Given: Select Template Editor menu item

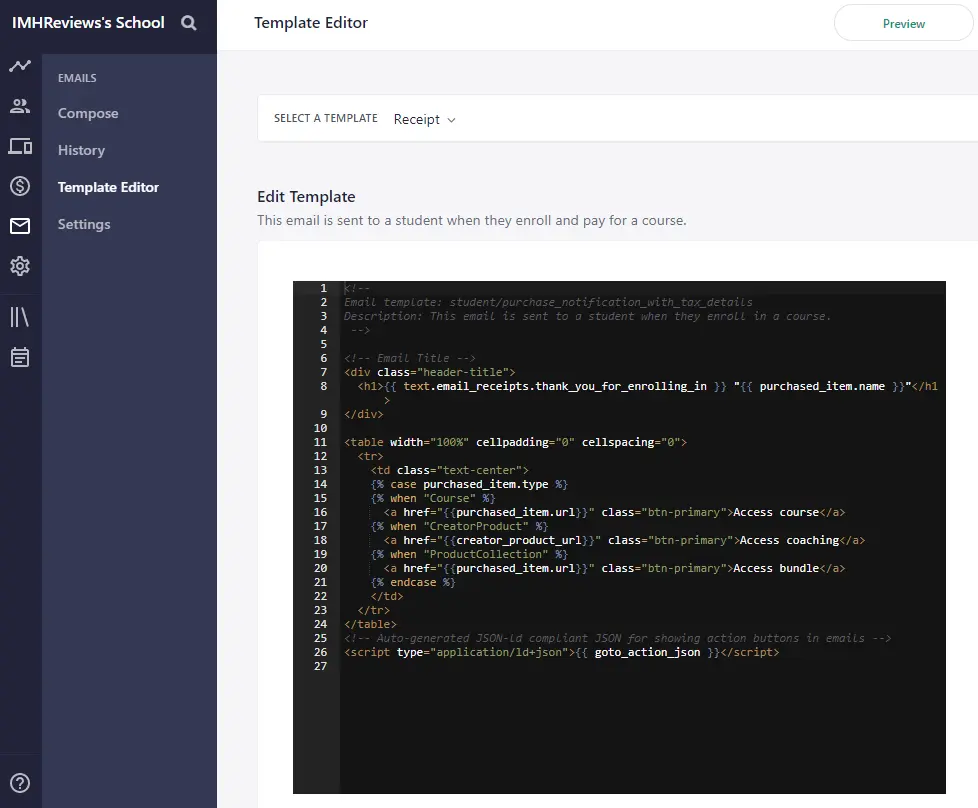Looking at the screenshot, I should [108, 187].
